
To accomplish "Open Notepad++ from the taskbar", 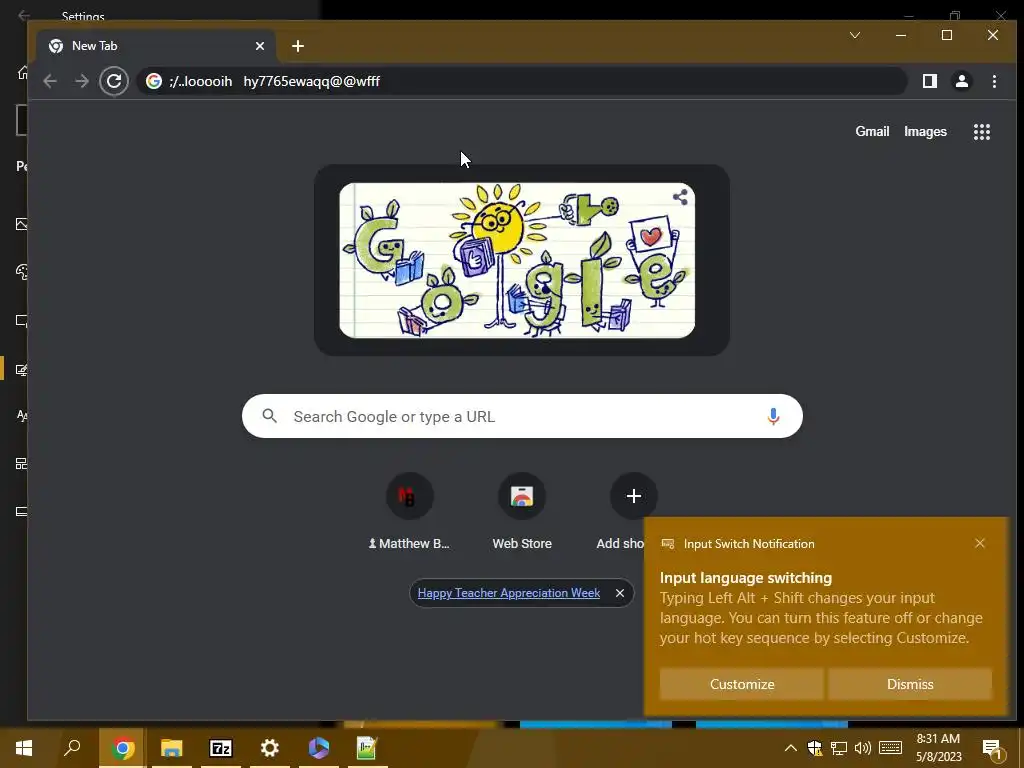I will [367, 748].
